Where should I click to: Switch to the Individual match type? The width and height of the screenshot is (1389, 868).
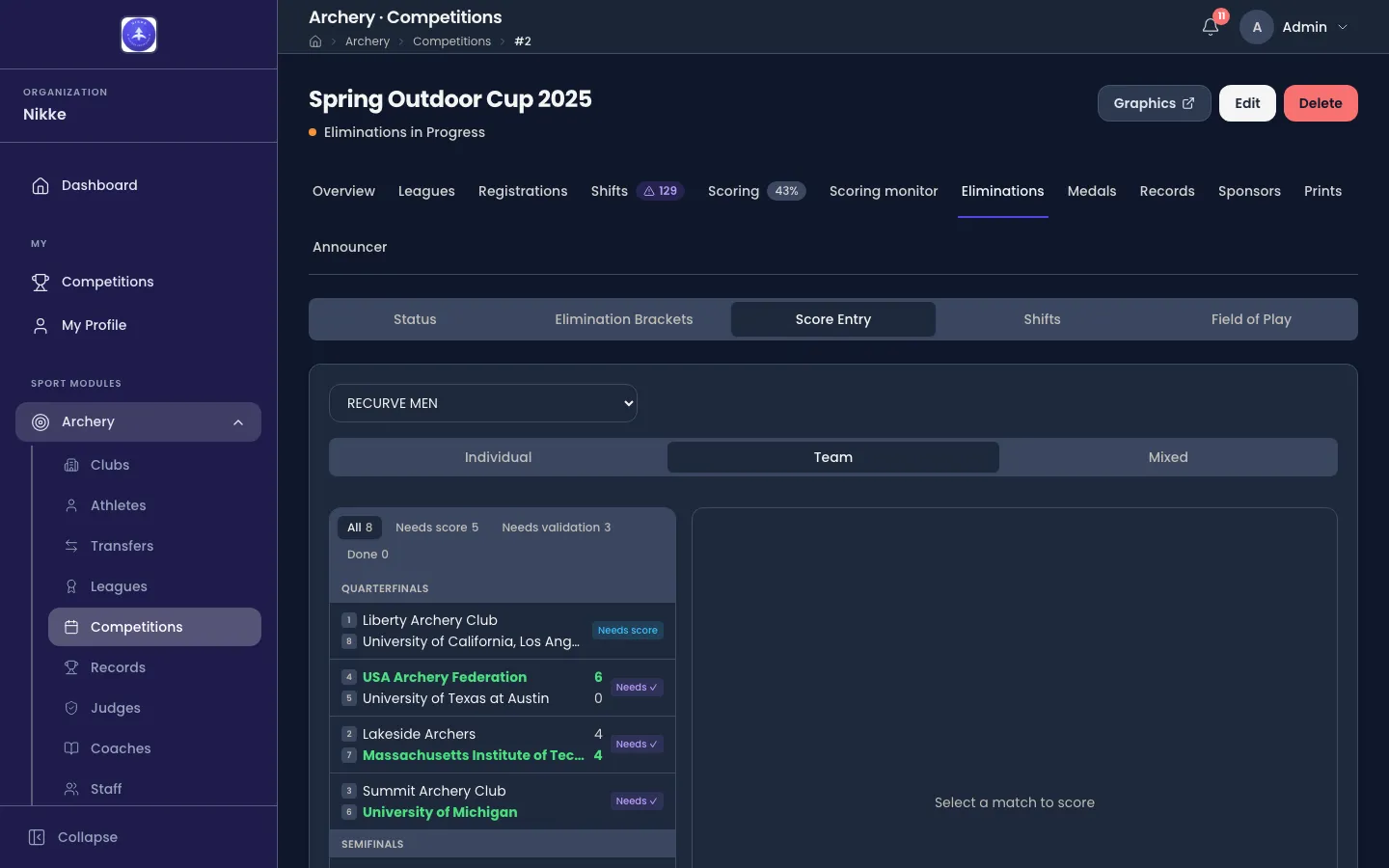coord(498,457)
